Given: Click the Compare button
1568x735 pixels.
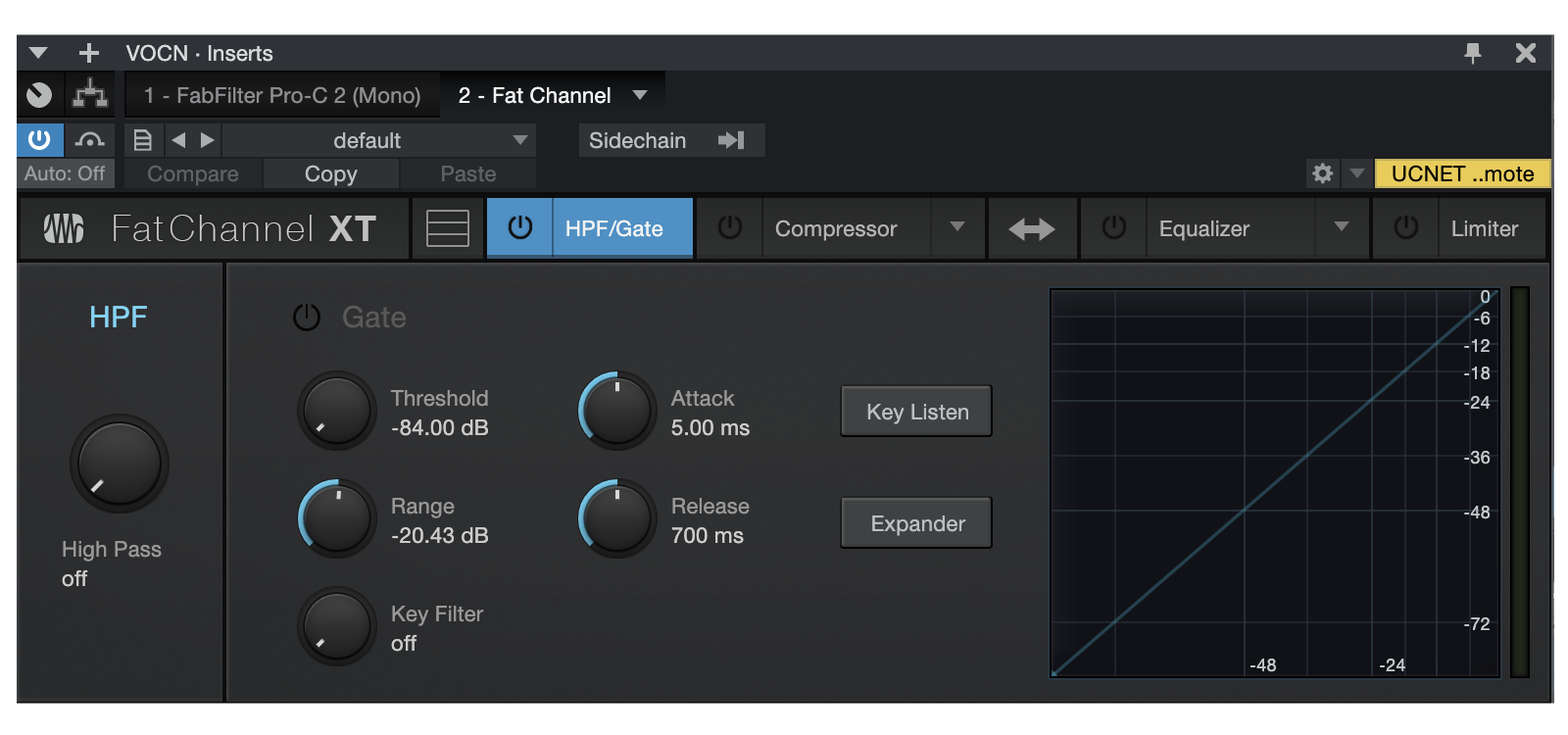Looking at the screenshot, I should [193, 173].
